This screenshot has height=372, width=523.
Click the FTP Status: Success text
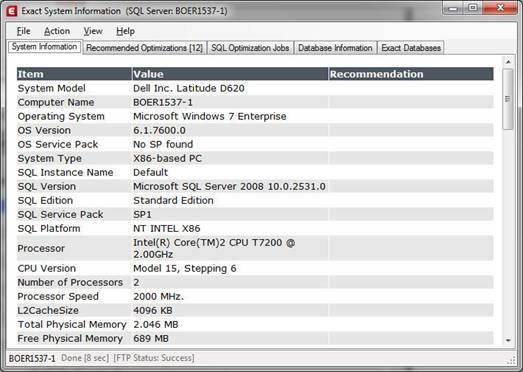(154, 358)
